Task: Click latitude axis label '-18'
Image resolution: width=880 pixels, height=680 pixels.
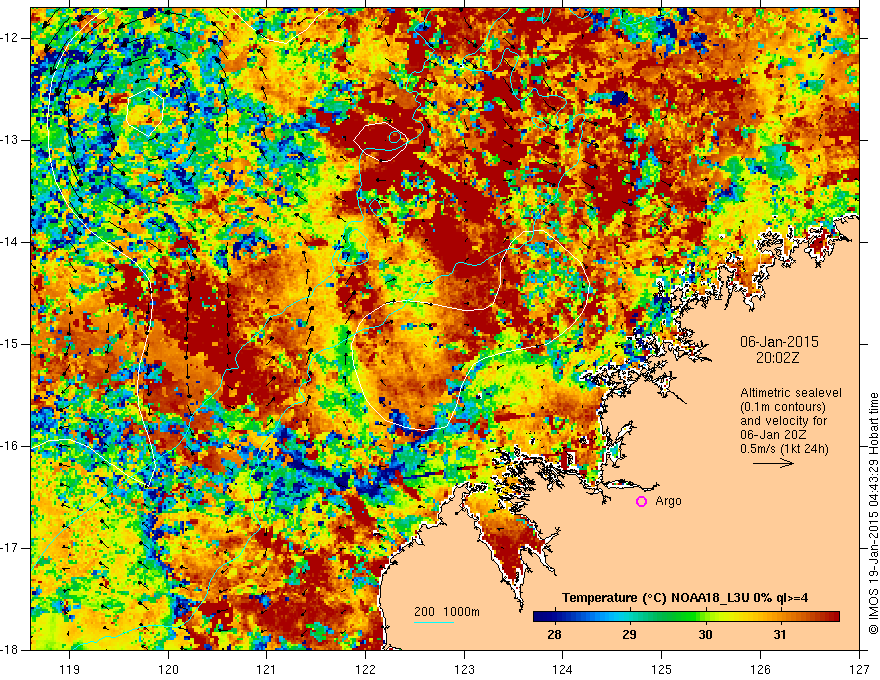Action: click(10, 650)
